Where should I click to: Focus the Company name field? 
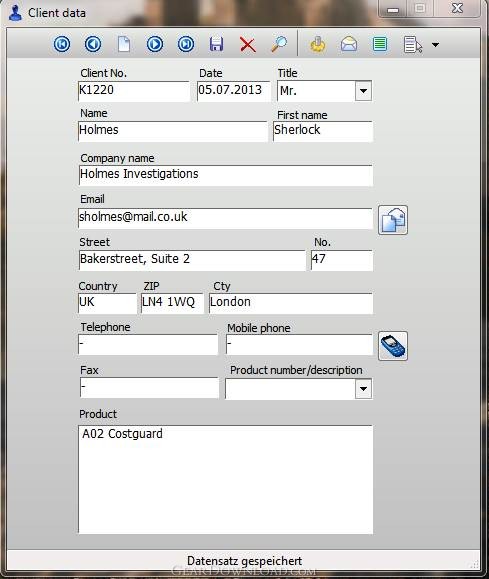226,175
